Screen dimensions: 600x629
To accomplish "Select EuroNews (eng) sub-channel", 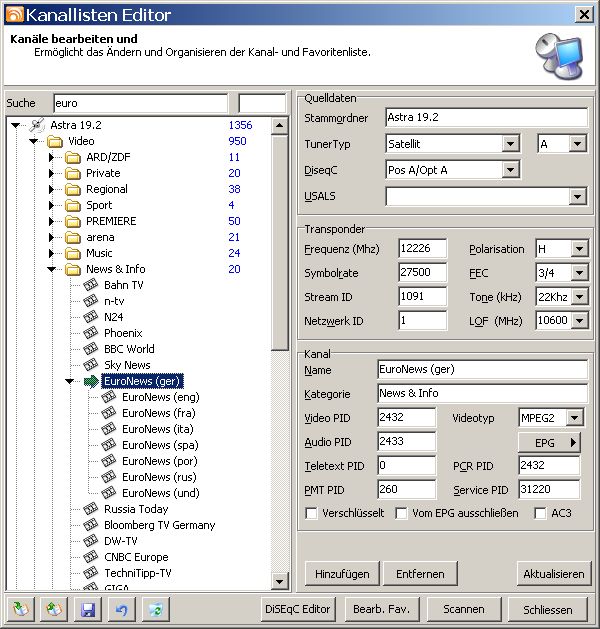I will coord(160,397).
